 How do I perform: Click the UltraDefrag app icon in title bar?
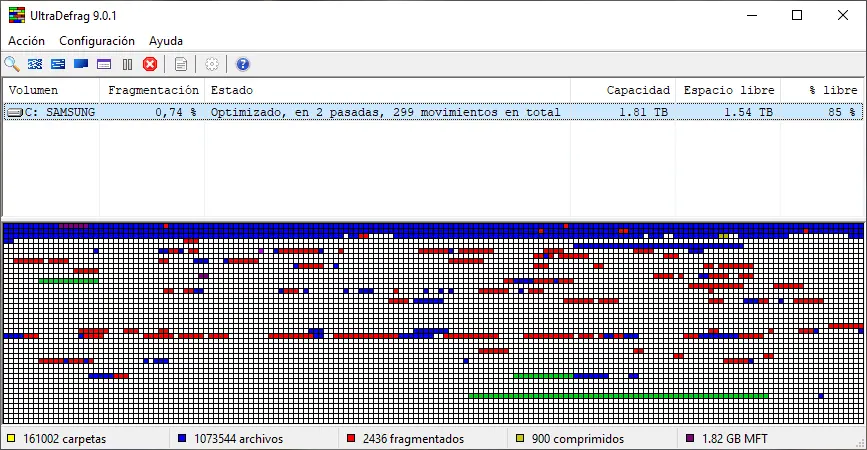pos(17,15)
